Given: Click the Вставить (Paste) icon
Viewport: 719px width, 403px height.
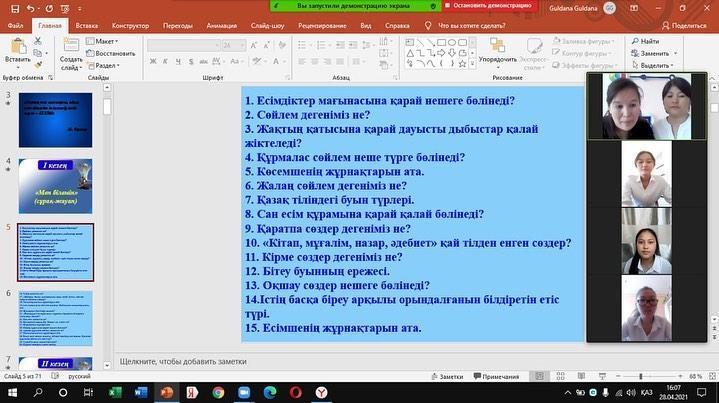Looking at the screenshot, I should (18, 53).
